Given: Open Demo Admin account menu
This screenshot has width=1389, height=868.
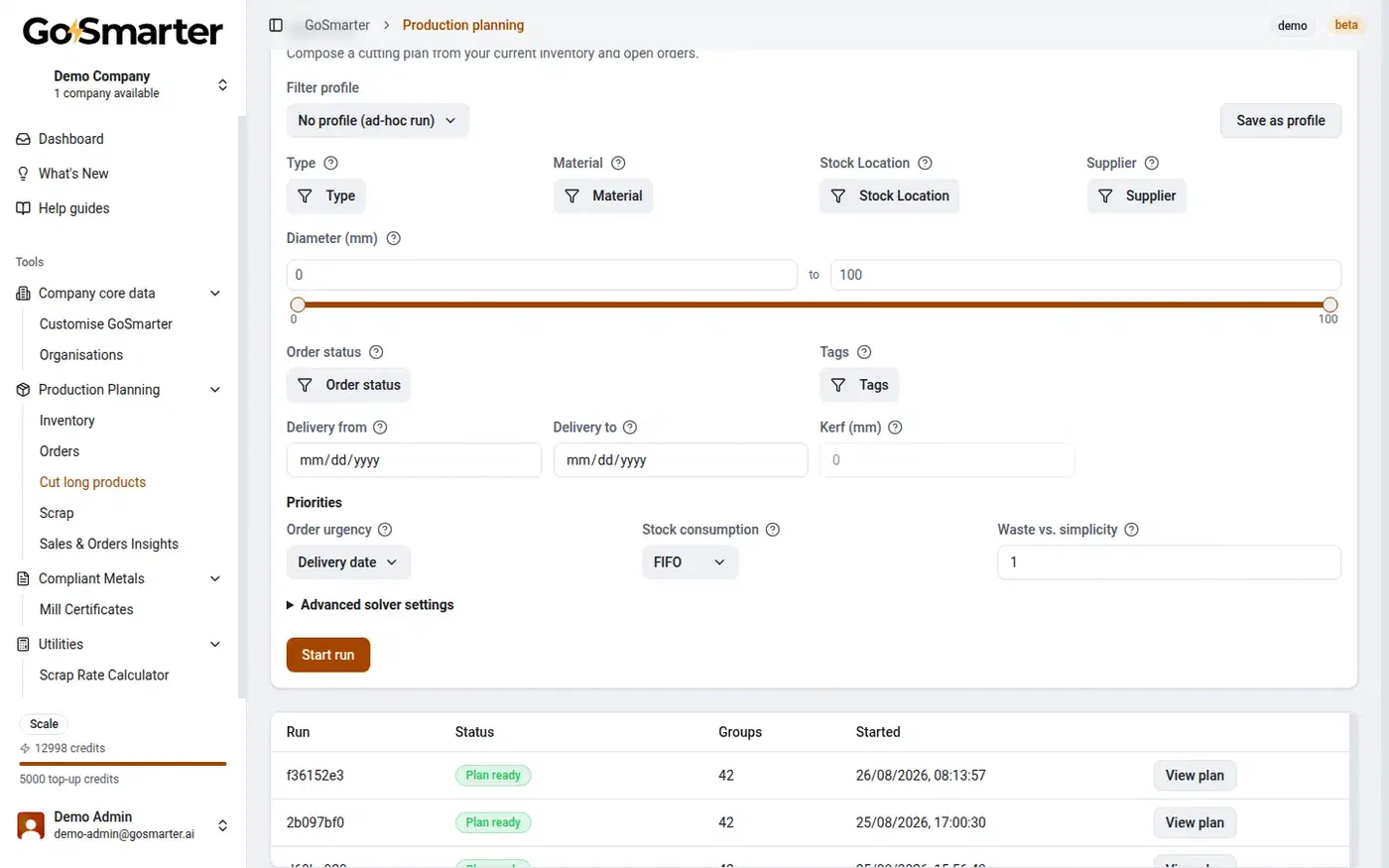Looking at the screenshot, I should 123,825.
